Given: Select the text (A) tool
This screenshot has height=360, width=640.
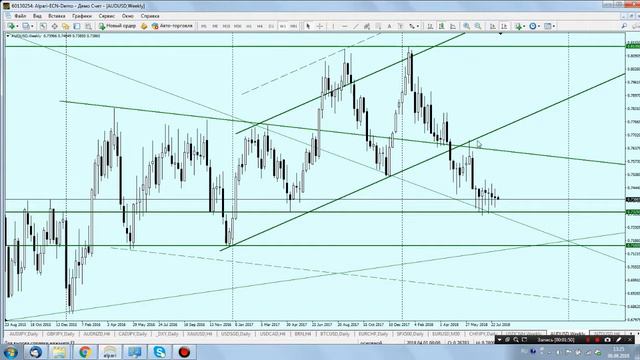Looking at the screenshot, I should (x=389, y=26).
